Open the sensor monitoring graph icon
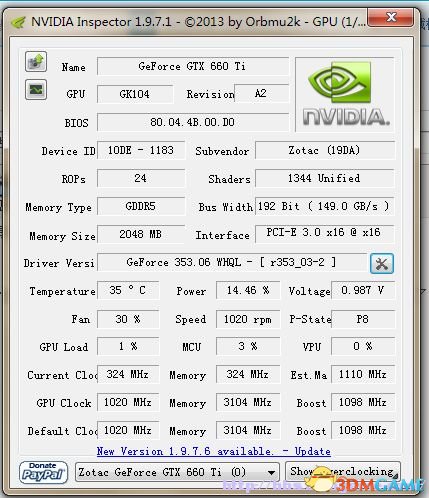 point(36,90)
